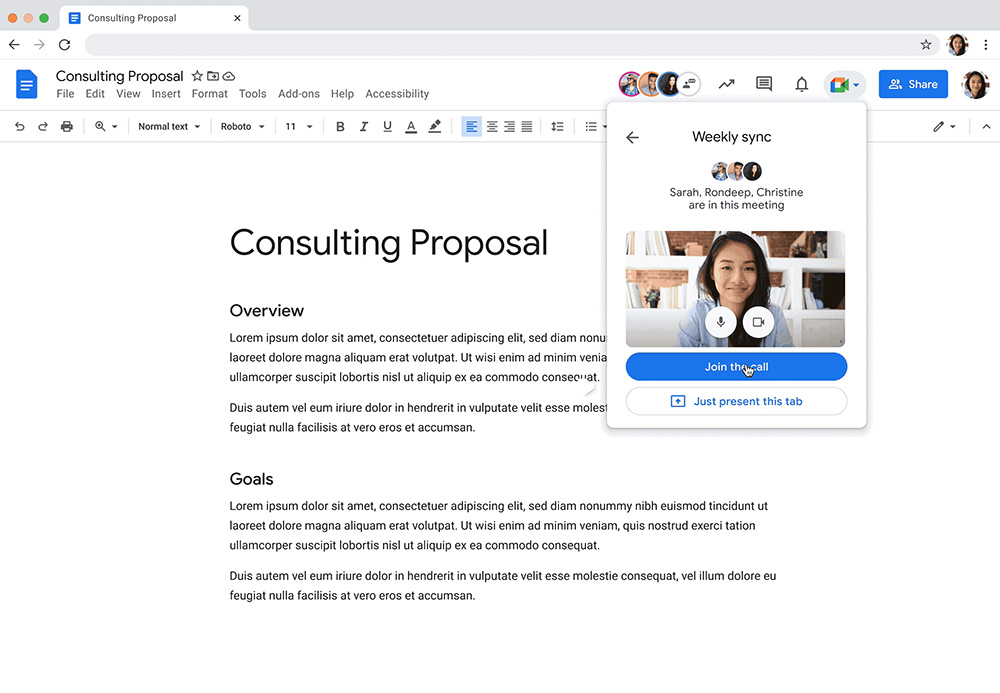The width and height of the screenshot is (1000, 693).
Task: Open the Add-ons menu
Action: [x=299, y=94]
